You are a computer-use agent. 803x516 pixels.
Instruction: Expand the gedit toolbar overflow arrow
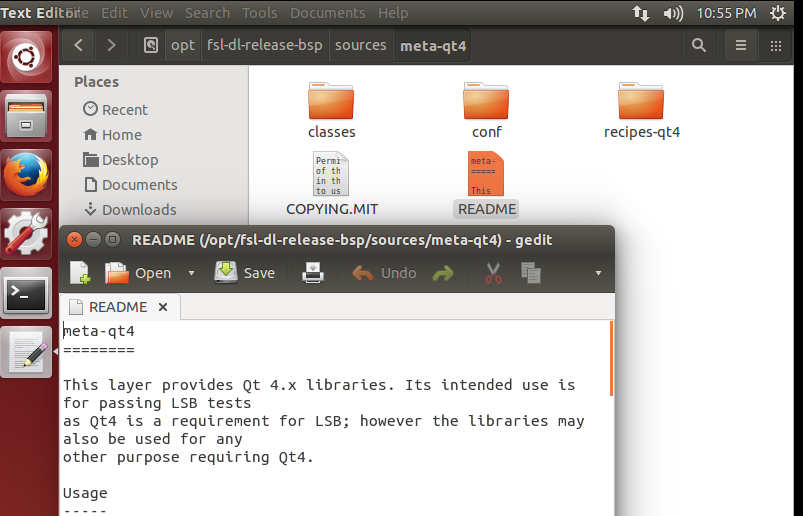click(598, 273)
